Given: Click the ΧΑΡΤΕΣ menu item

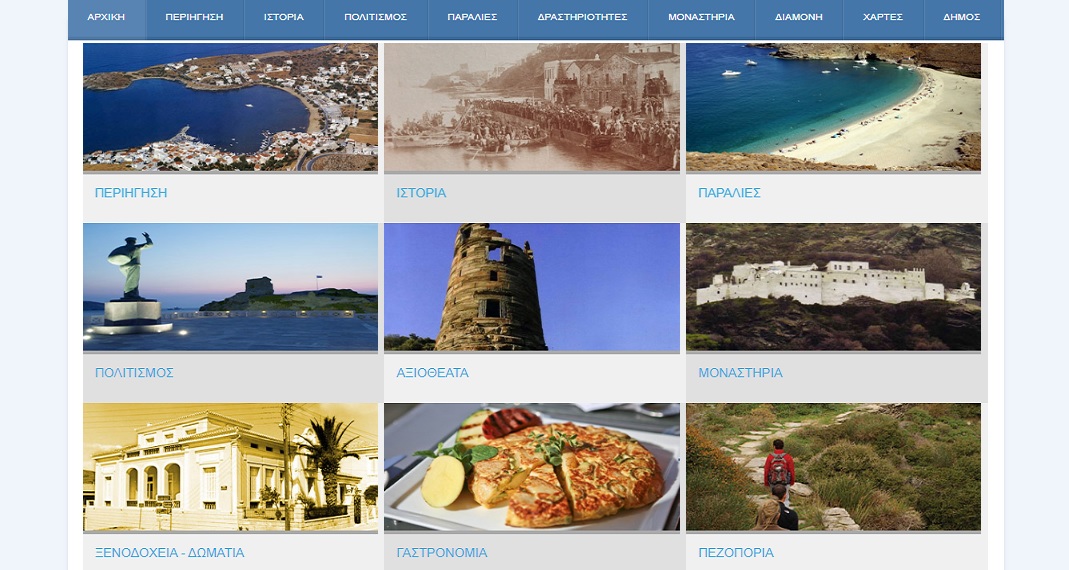Looking at the screenshot, I should 882,17.
